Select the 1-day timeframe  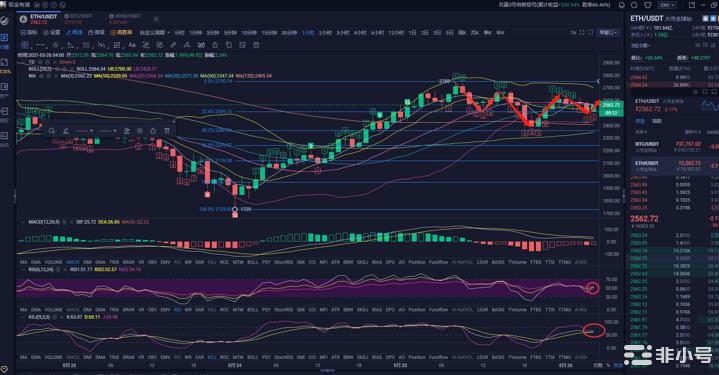[413, 33]
